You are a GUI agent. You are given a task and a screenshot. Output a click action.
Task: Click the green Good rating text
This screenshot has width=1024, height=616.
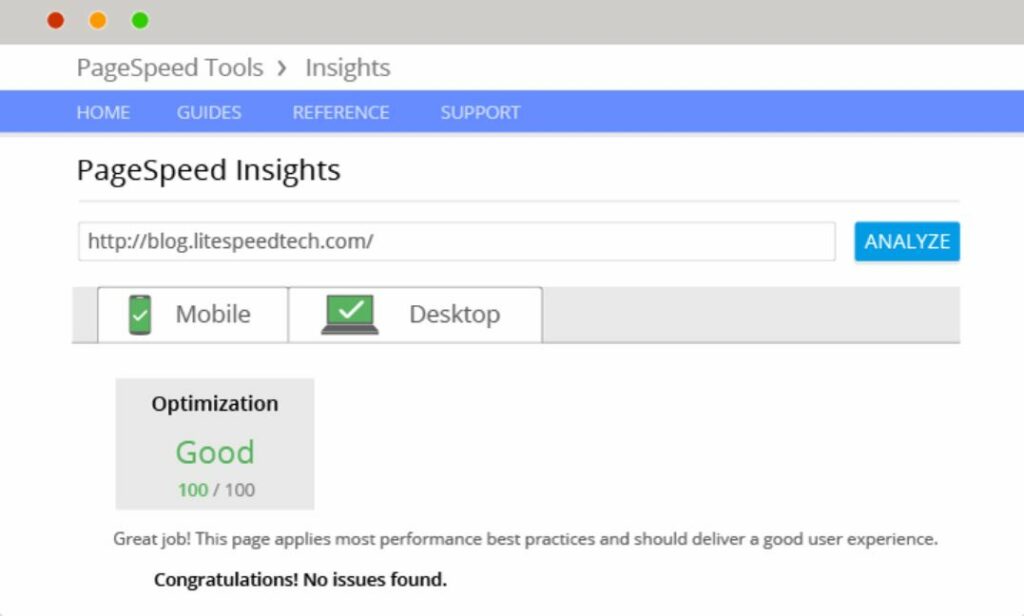[215, 452]
